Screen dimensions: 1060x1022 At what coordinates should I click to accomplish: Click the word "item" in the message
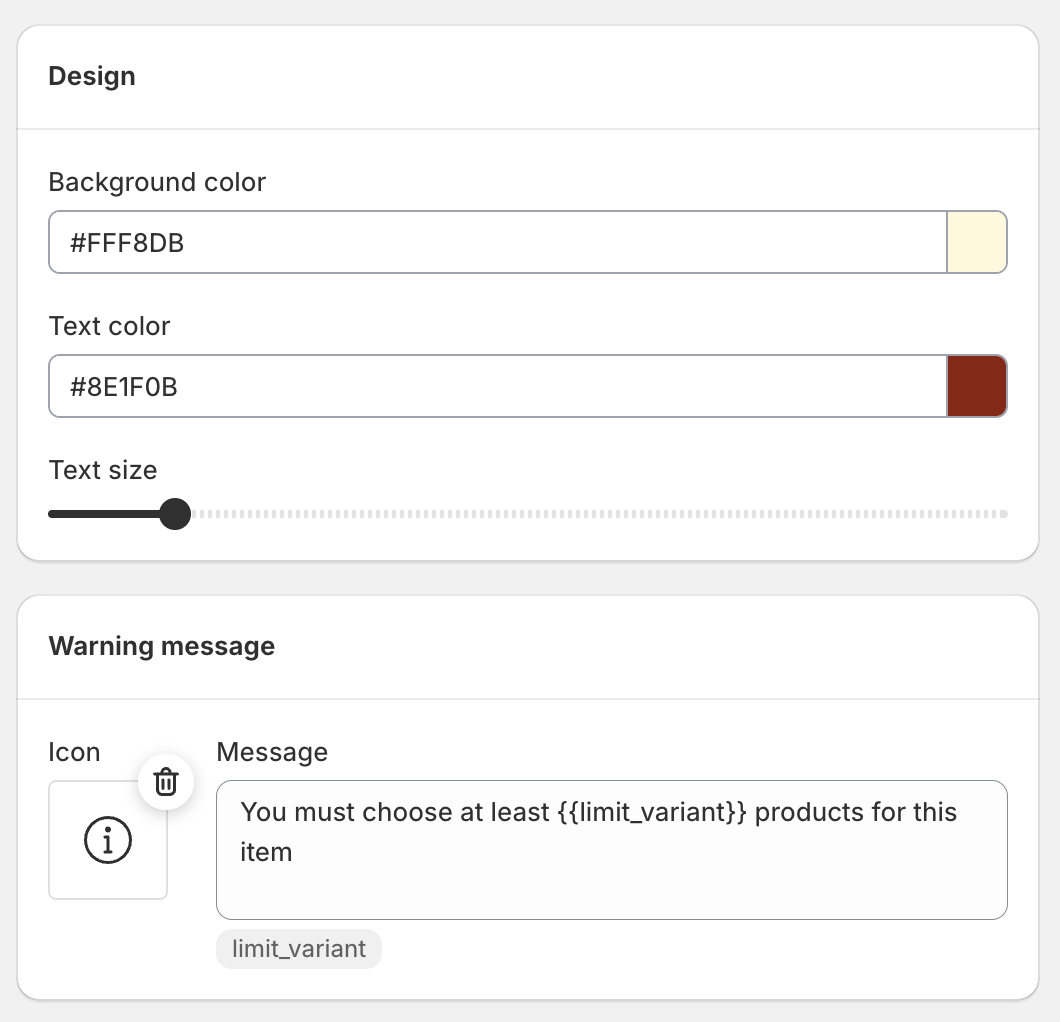(266, 853)
